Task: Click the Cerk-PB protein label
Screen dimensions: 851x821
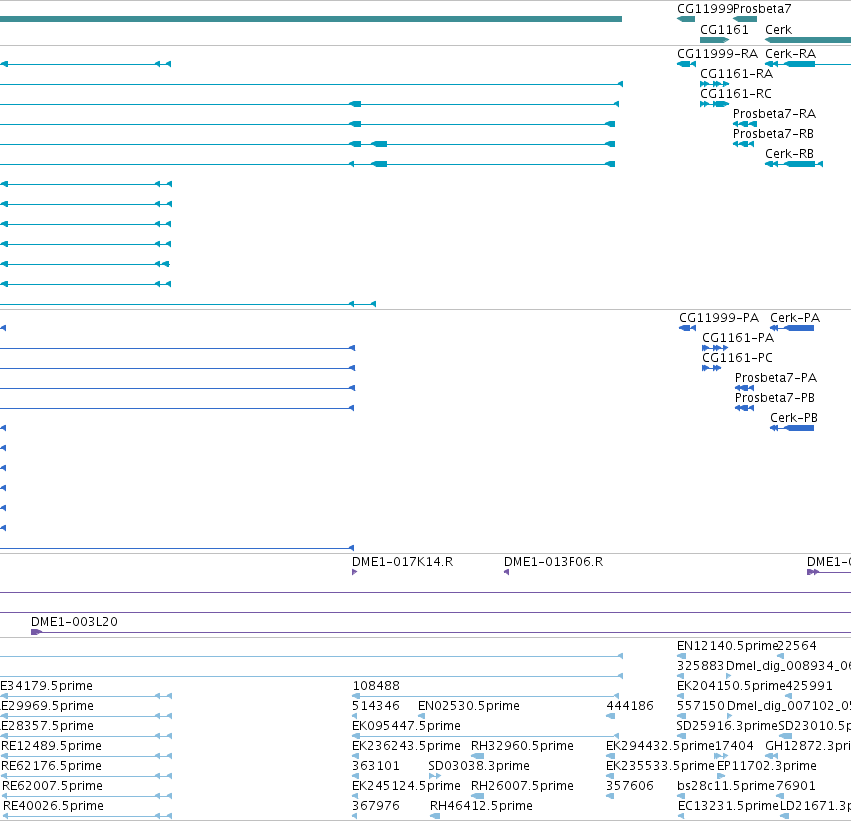Action: pyautogui.click(x=794, y=418)
